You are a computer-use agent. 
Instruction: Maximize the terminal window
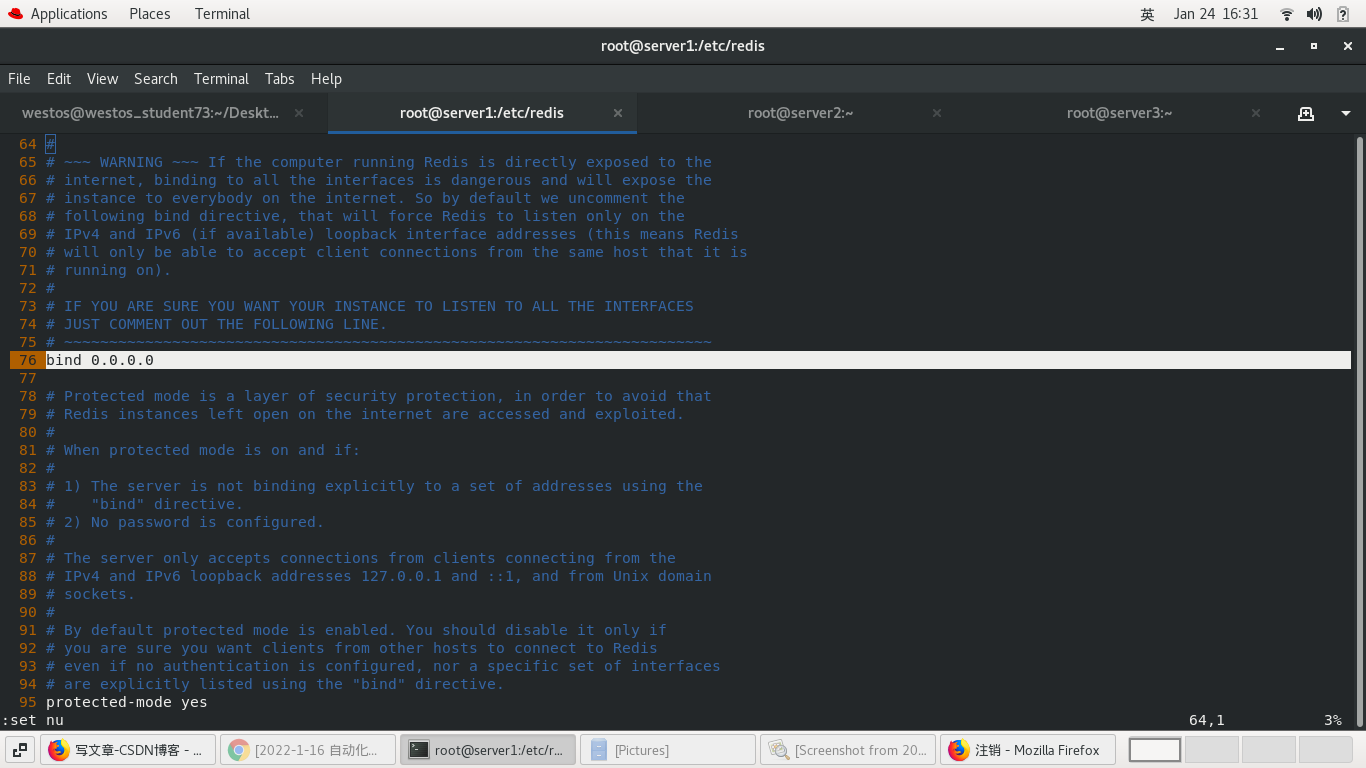point(1314,46)
